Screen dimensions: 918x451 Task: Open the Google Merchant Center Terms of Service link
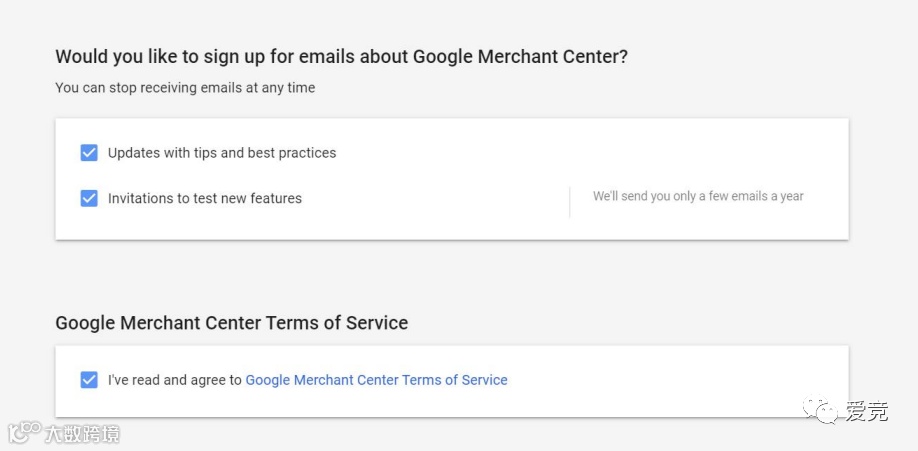[x=376, y=380]
